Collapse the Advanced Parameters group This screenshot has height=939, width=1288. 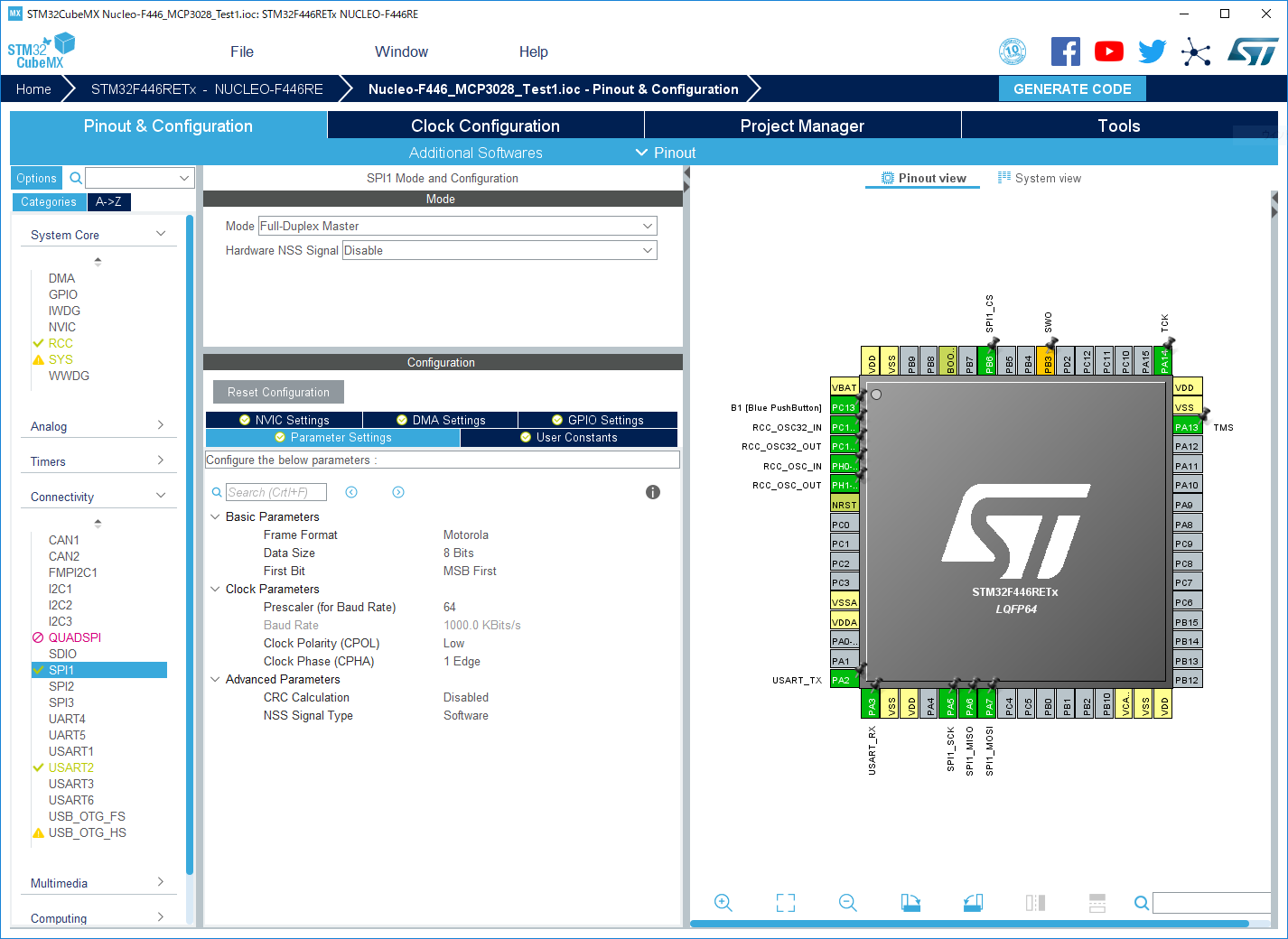pos(215,679)
